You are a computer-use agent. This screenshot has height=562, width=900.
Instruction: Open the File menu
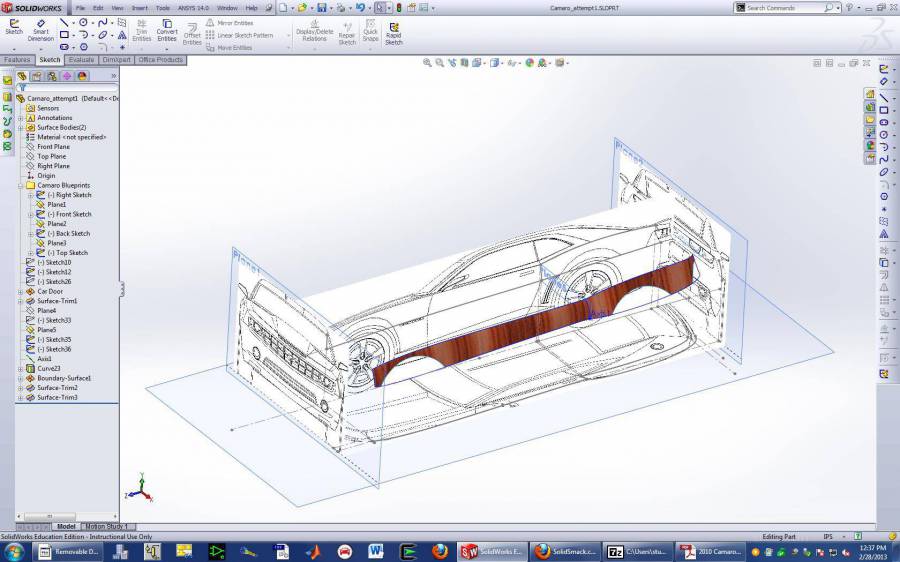[80, 8]
